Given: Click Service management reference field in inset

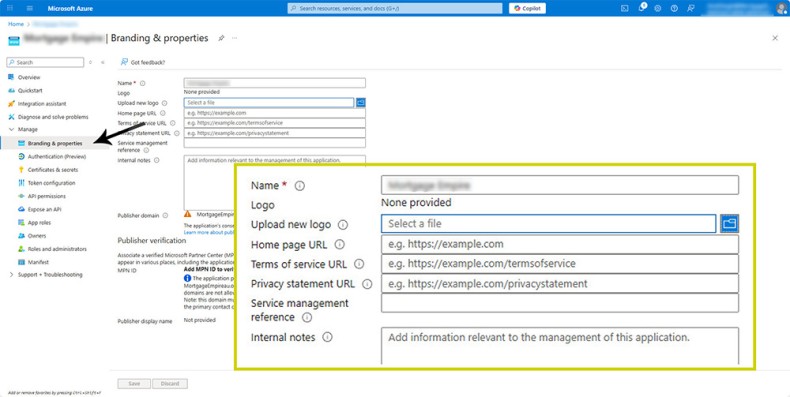Looking at the screenshot, I should [560, 303].
